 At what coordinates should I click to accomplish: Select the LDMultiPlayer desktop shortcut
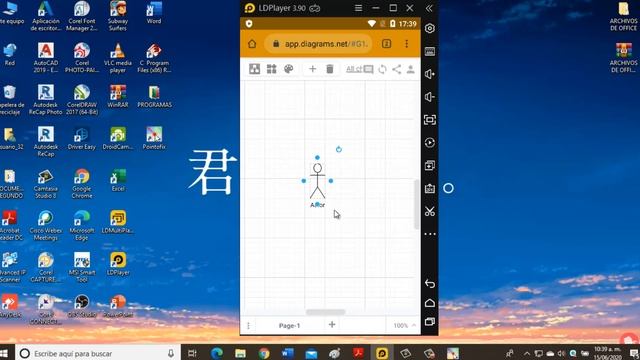pyautogui.click(x=118, y=222)
